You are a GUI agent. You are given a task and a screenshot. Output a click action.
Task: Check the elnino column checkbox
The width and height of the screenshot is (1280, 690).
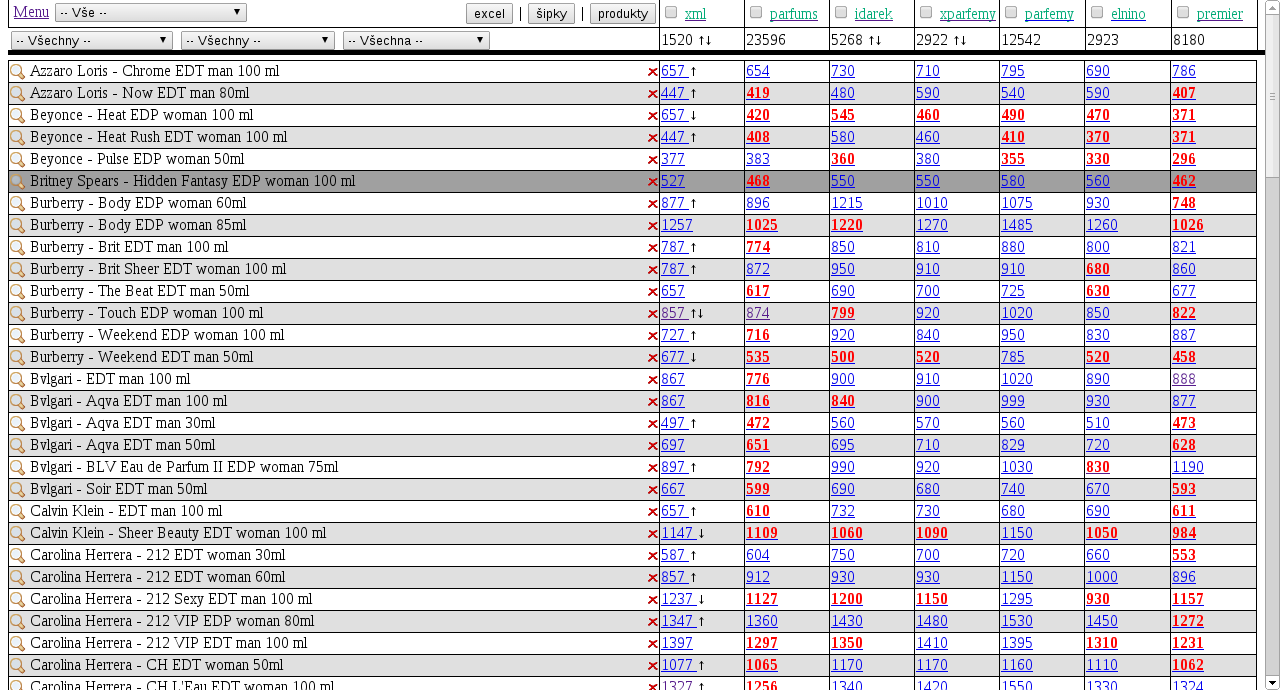pos(1097,13)
